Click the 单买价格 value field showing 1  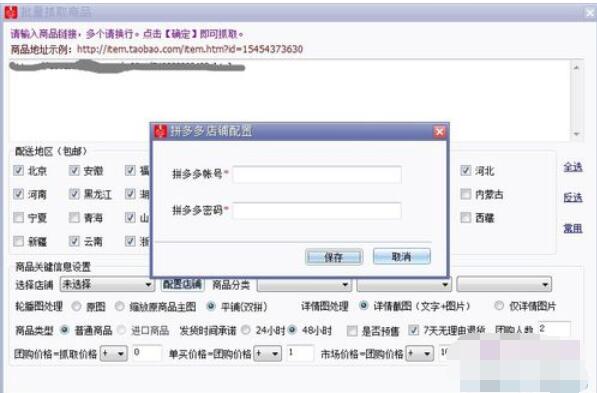pos(300,353)
